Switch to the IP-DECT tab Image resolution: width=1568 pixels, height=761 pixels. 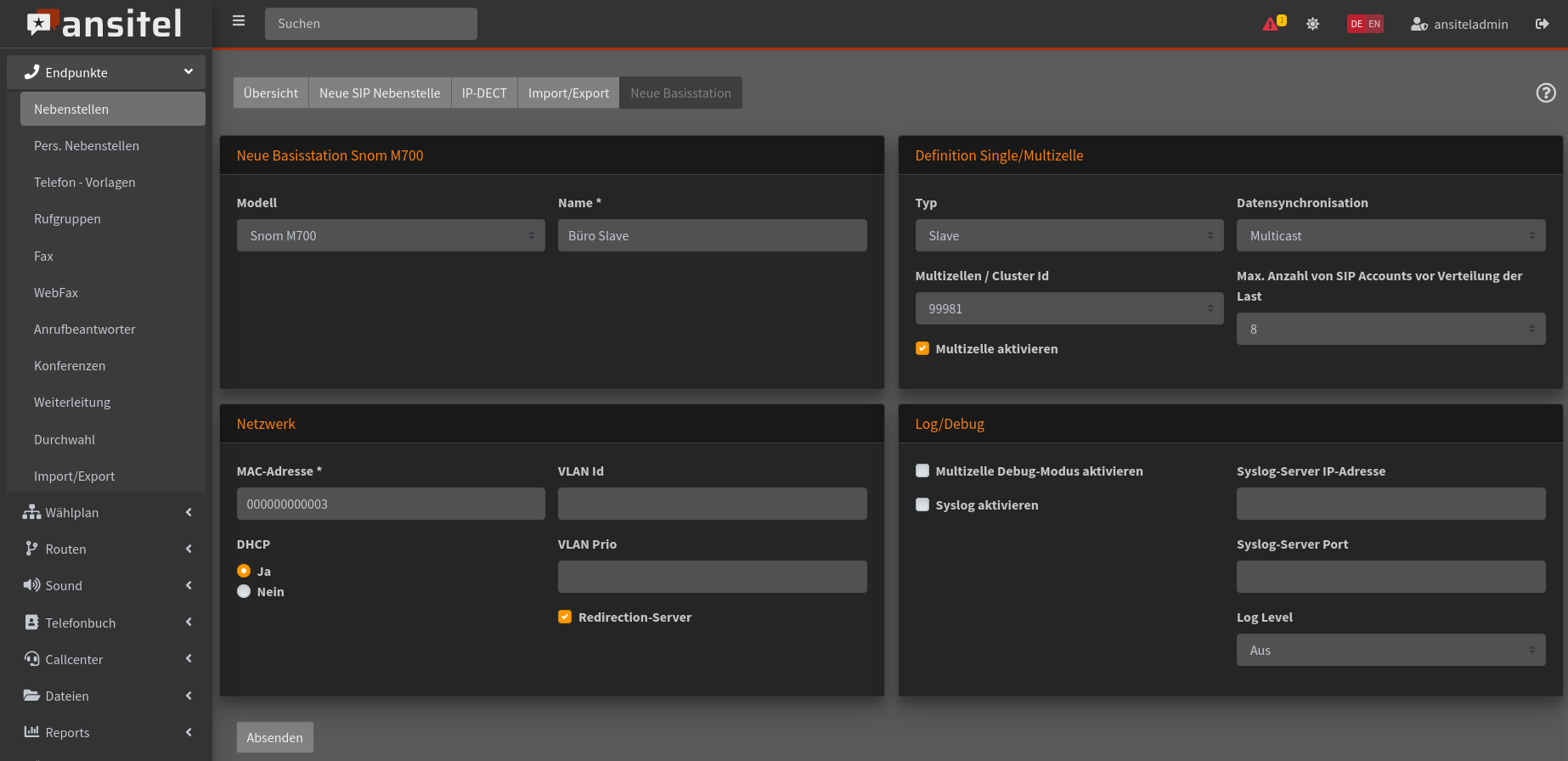pyautogui.click(x=484, y=93)
